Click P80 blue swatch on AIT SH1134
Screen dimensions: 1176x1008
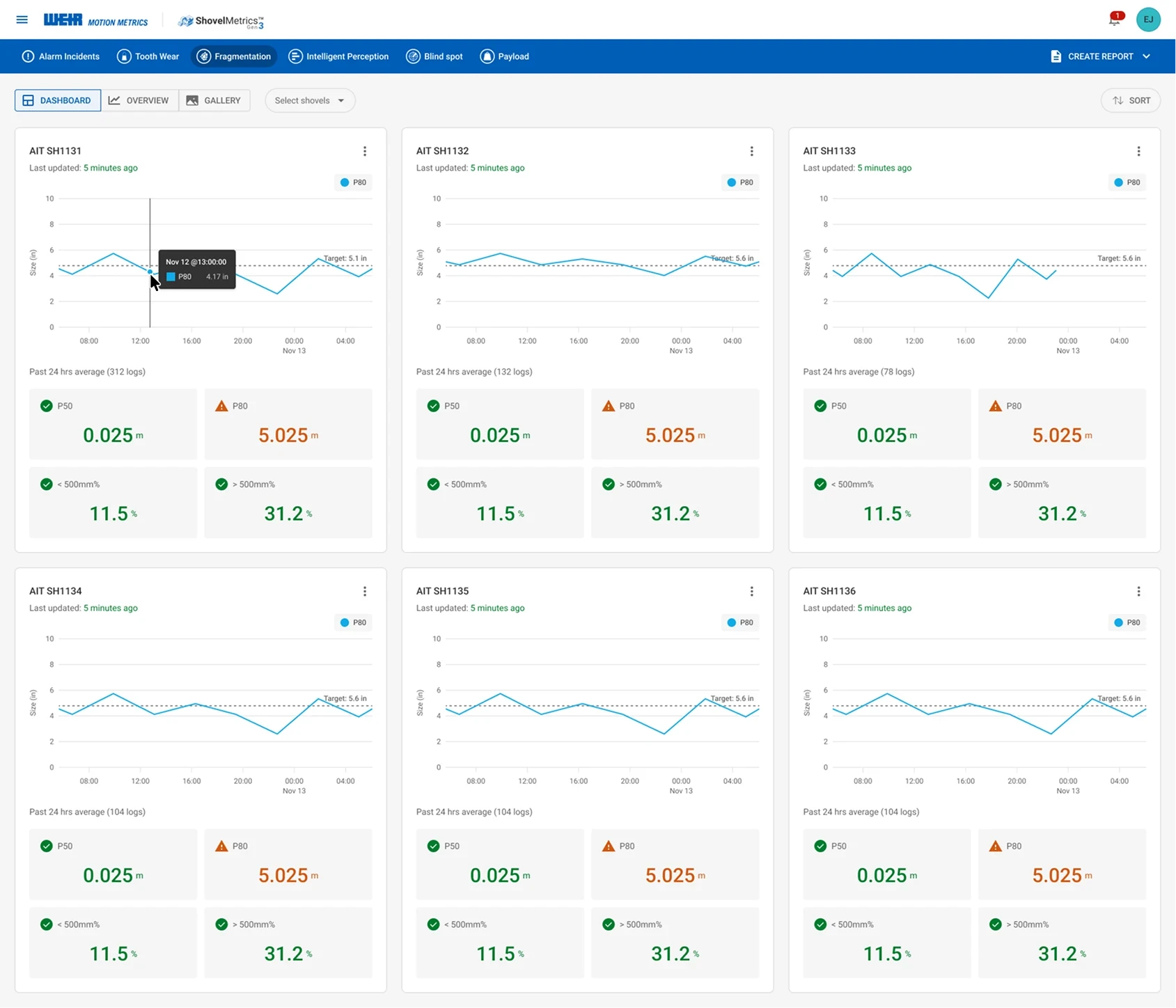345,622
